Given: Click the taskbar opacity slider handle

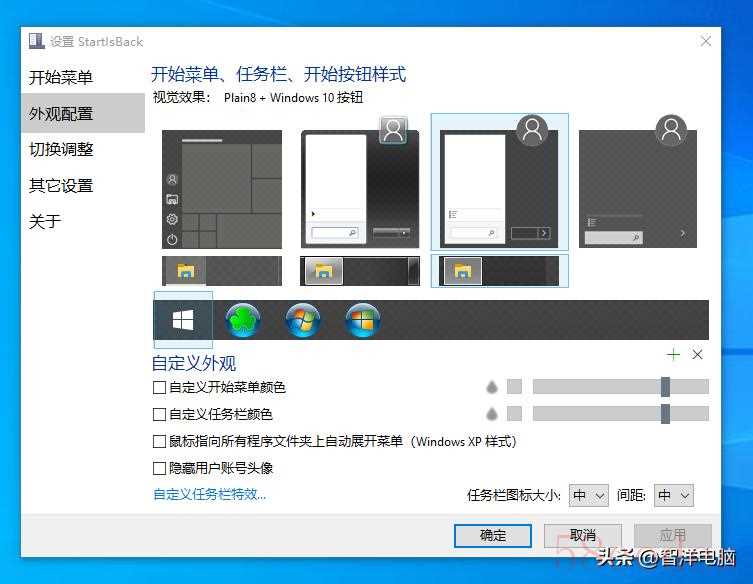Looking at the screenshot, I should pos(665,414).
